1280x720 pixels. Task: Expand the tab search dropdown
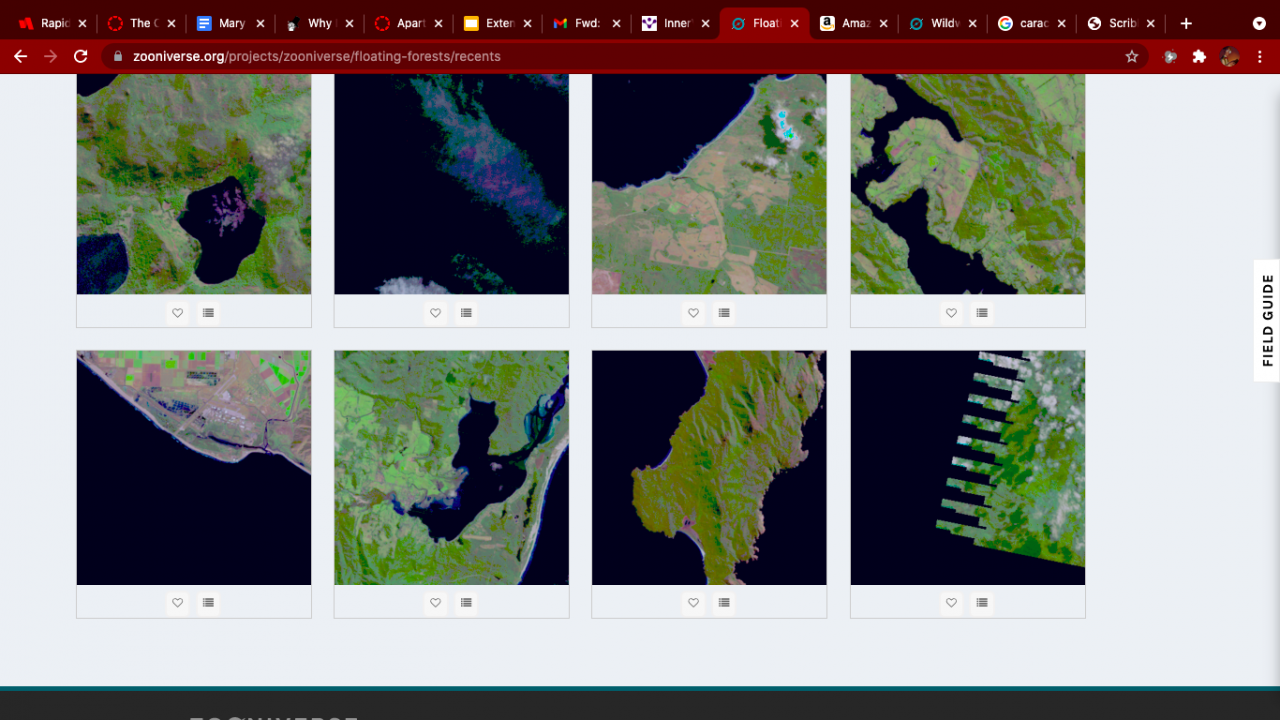point(1259,23)
